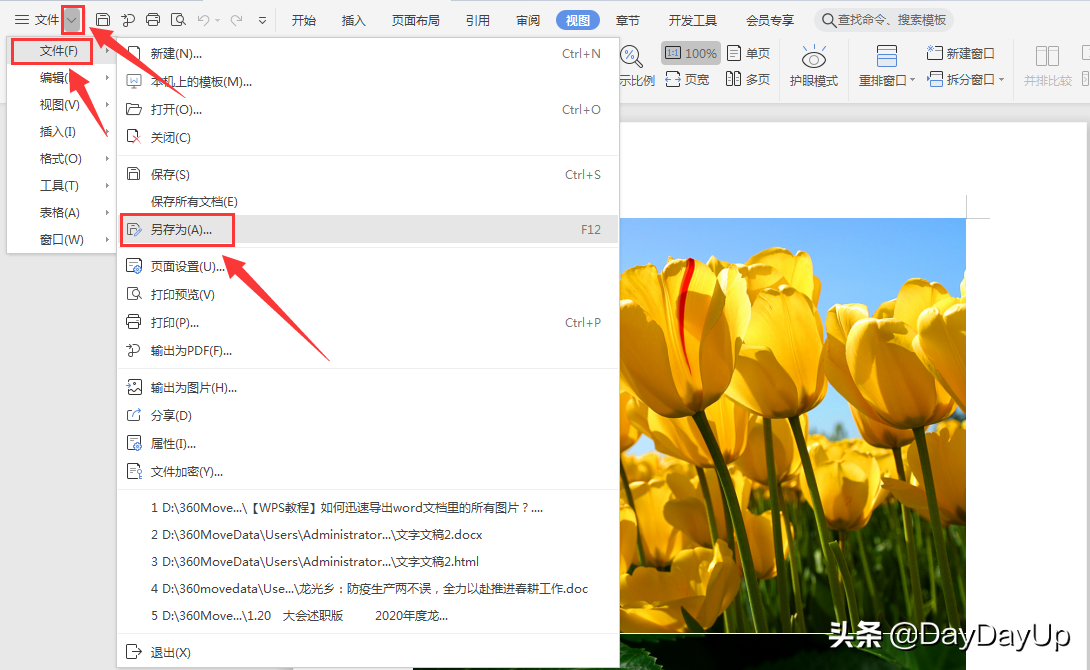Click the search commands input box
The image size is (1090, 670).
pos(884,20)
